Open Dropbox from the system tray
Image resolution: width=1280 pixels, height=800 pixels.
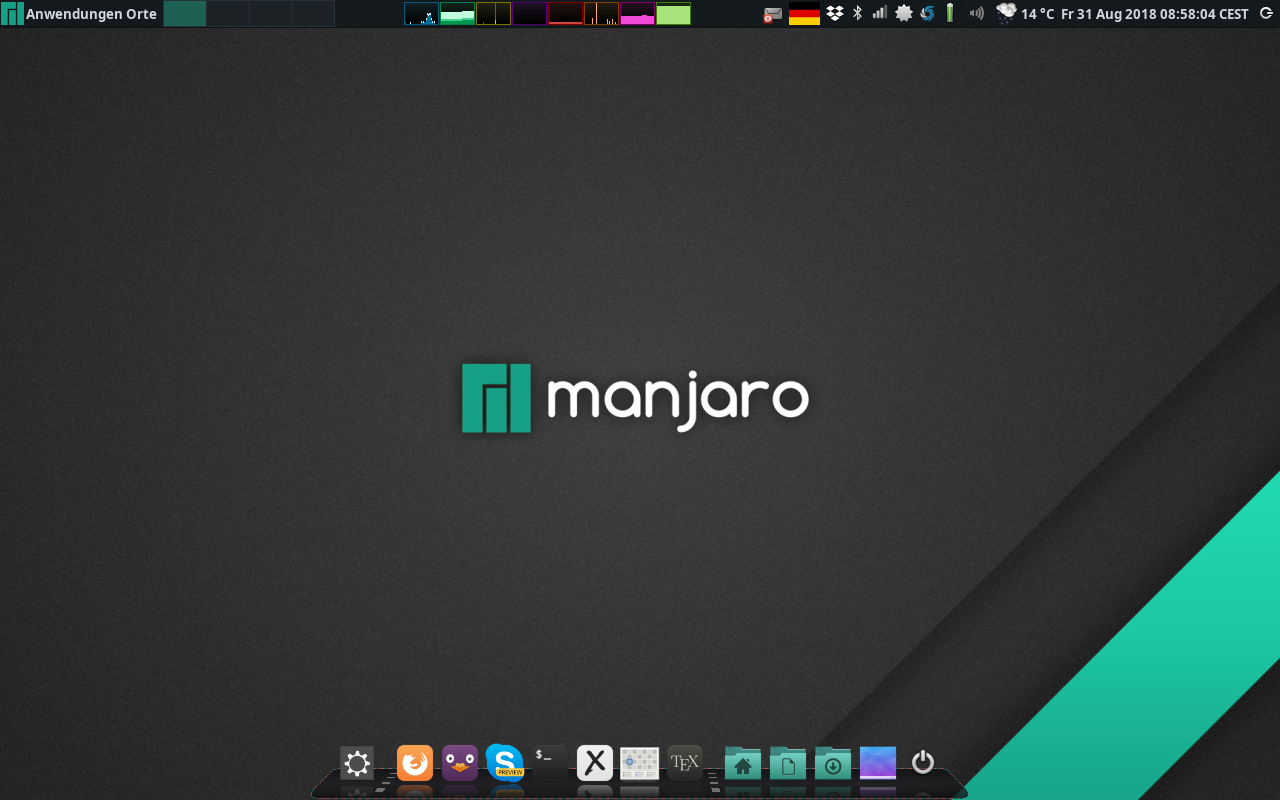[x=833, y=13]
